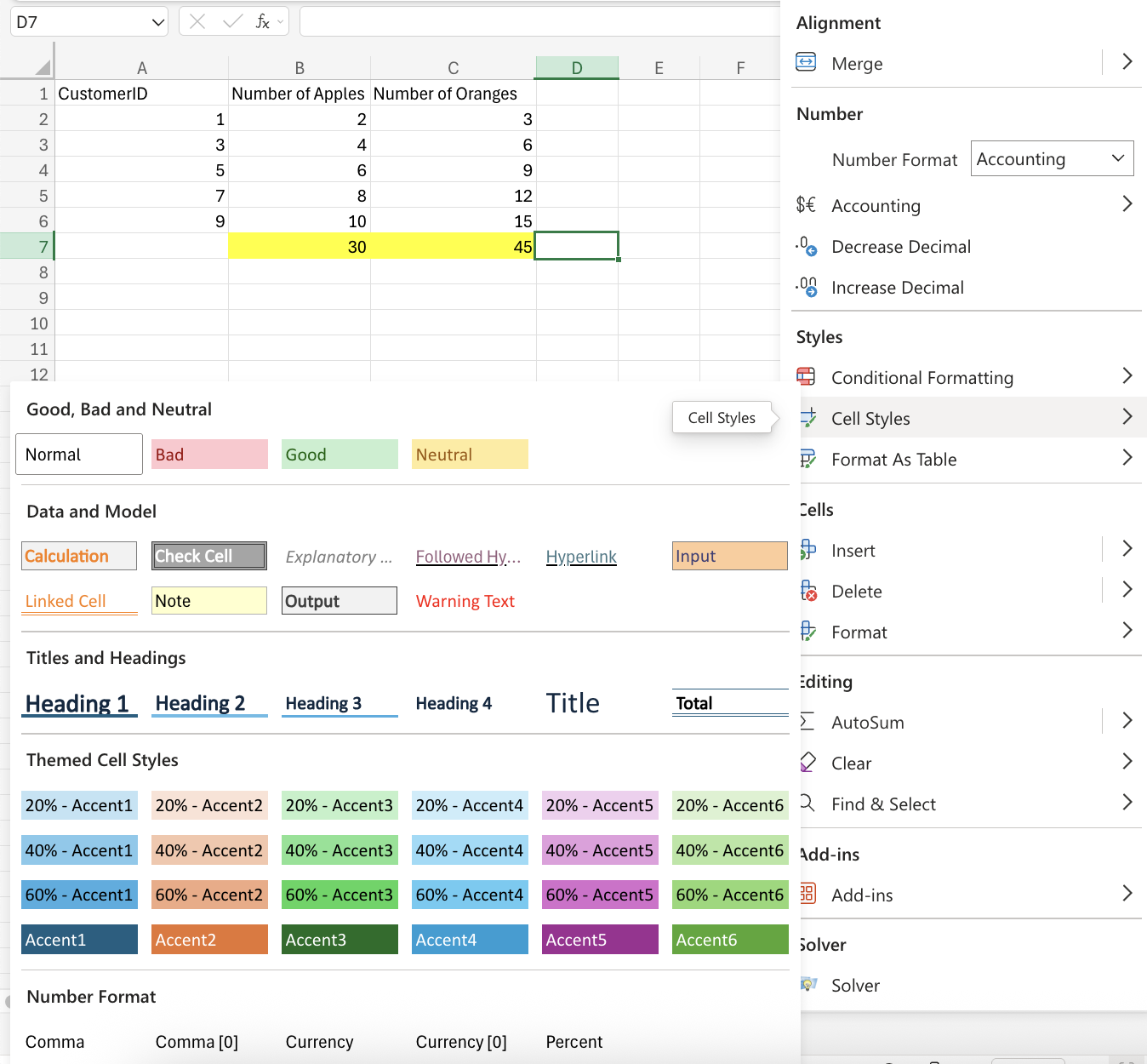Image resolution: width=1147 pixels, height=1064 pixels.
Task: Select the Accent5 themed style swatch
Action: (x=600, y=939)
